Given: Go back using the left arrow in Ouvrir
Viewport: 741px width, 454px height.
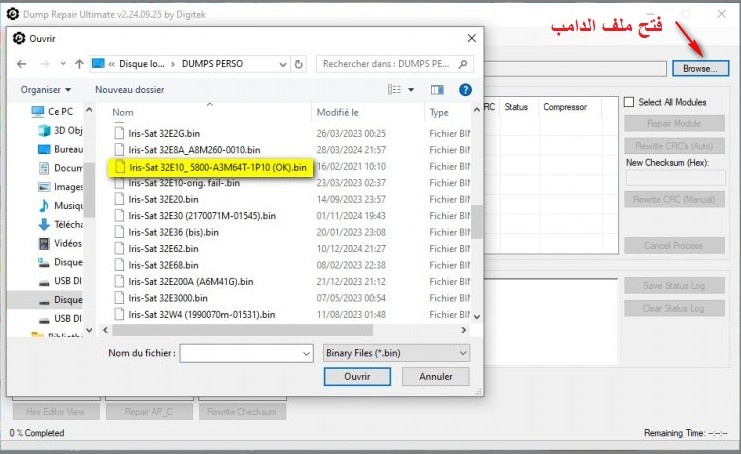Looking at the screenshot, I should point(21,64).
